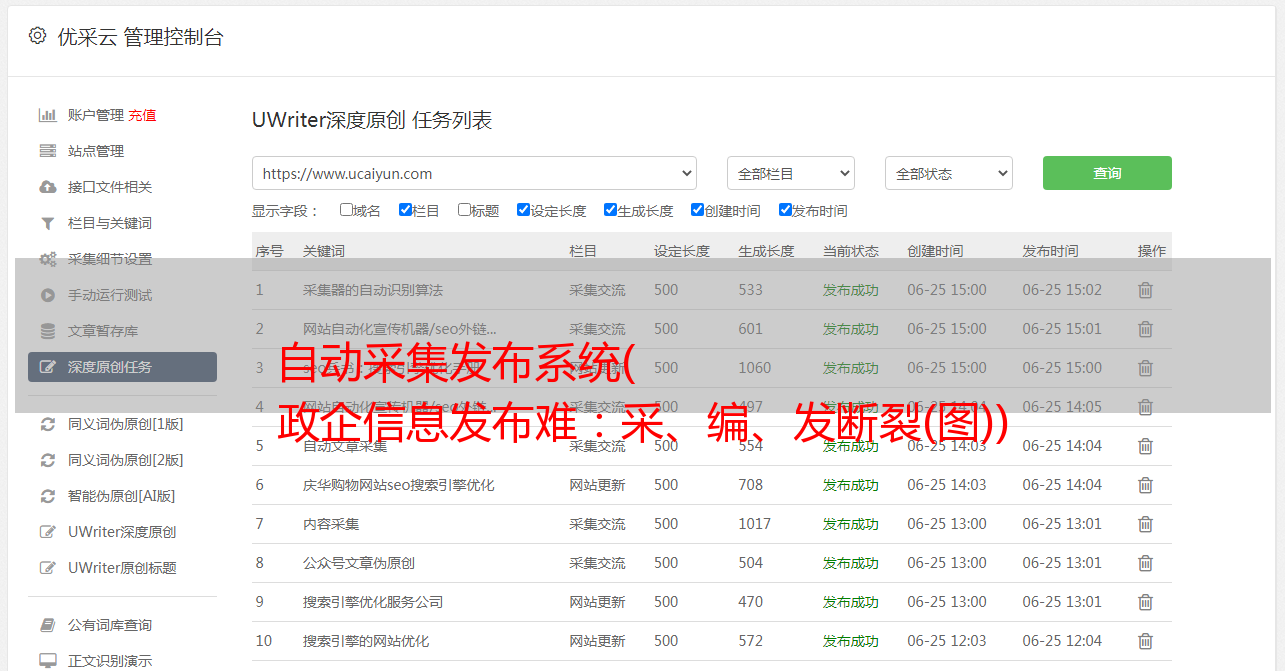Click keyword 内容采集 in row 7

331,524
